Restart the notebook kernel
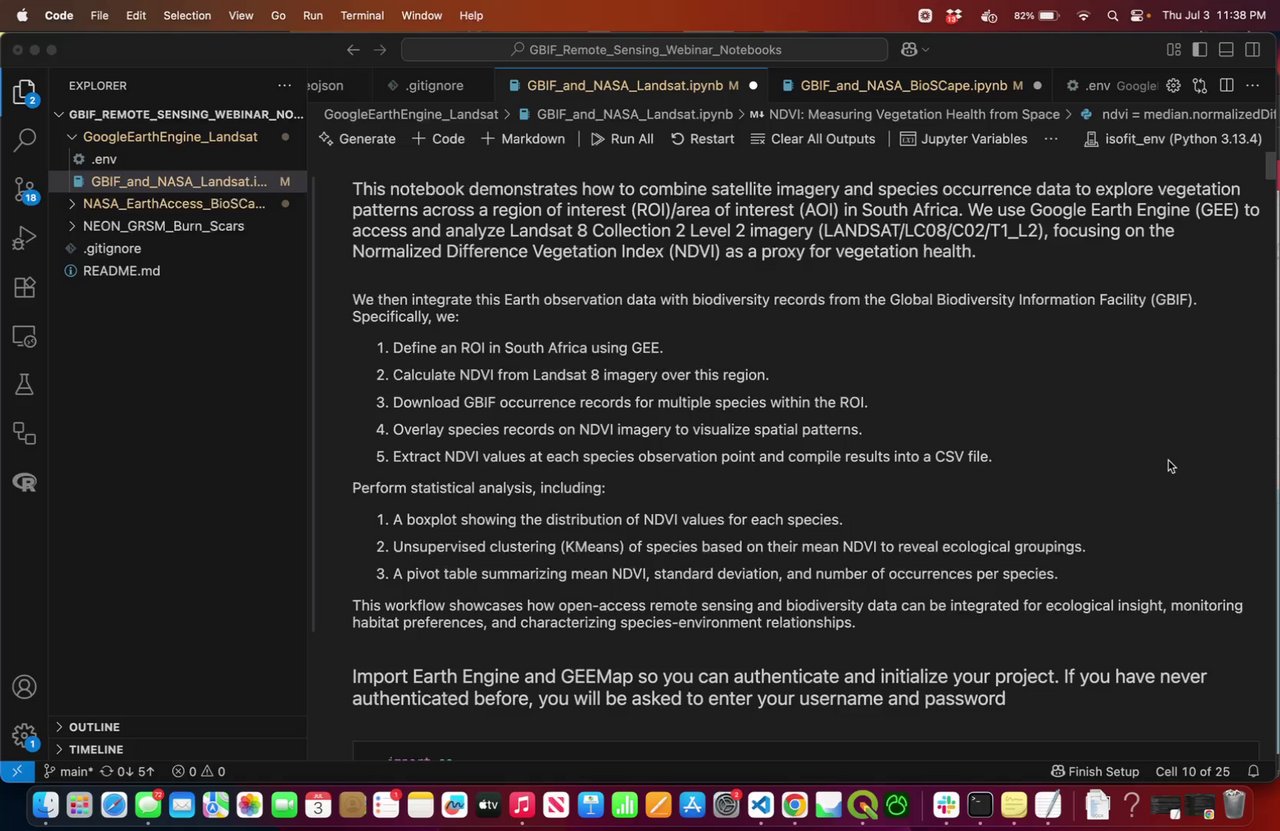The height and width of the screenshot is (831, 1280). [x=702, y=139]
